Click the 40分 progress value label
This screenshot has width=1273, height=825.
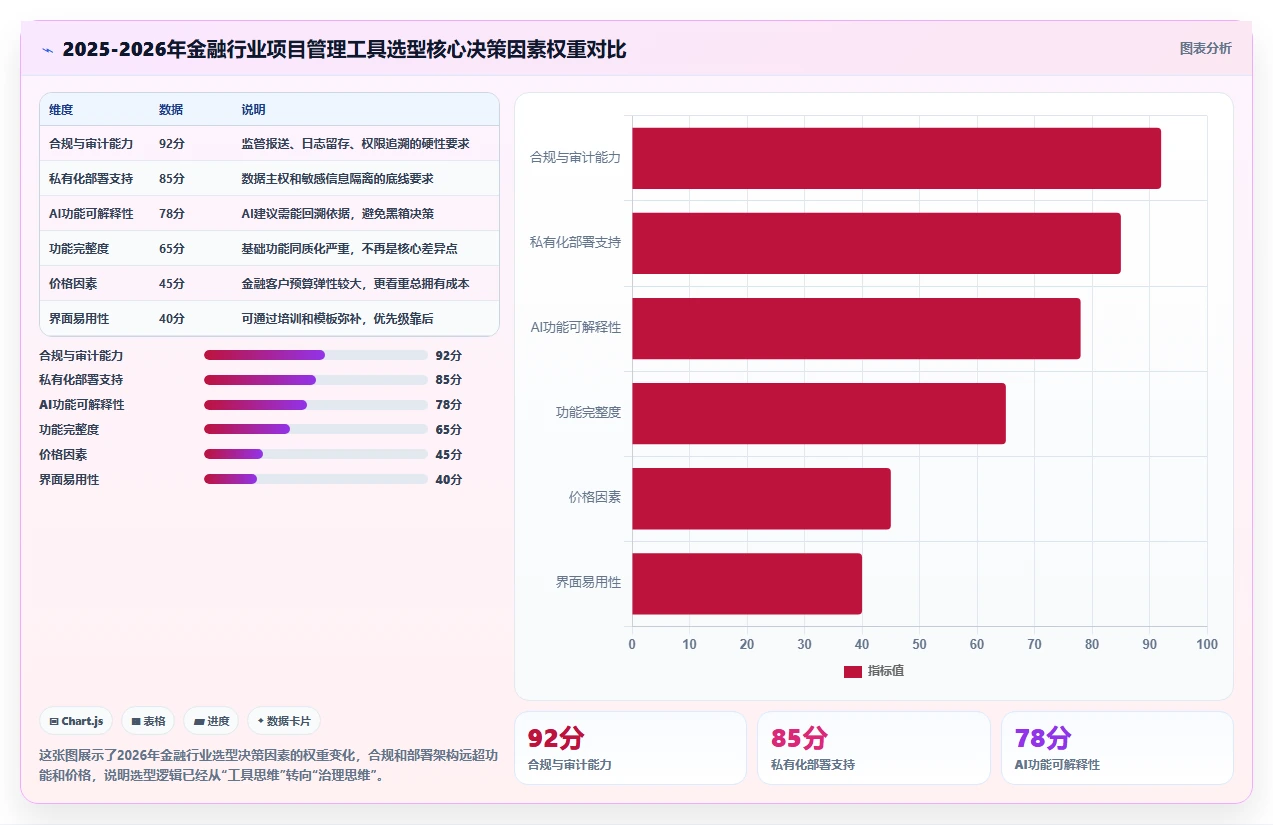coord(449,479)
